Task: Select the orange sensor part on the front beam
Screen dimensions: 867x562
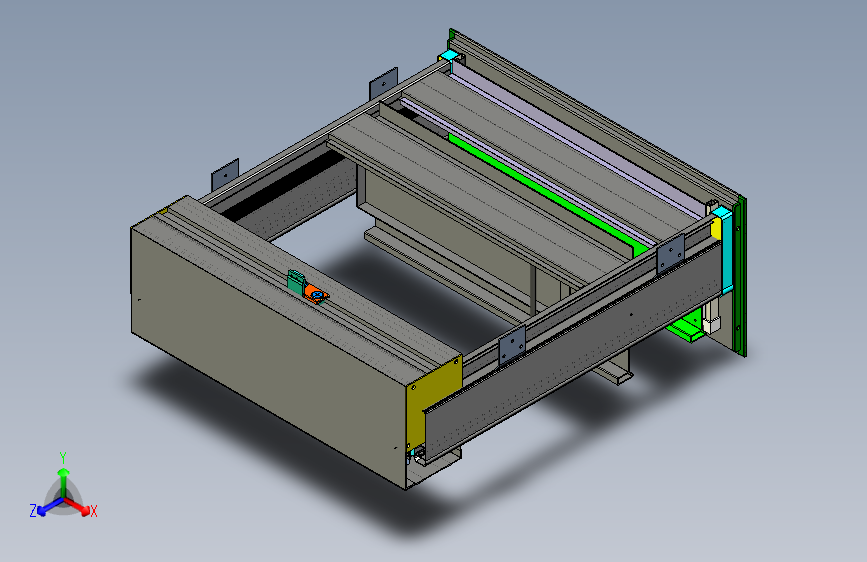Action: pos(316,294)
